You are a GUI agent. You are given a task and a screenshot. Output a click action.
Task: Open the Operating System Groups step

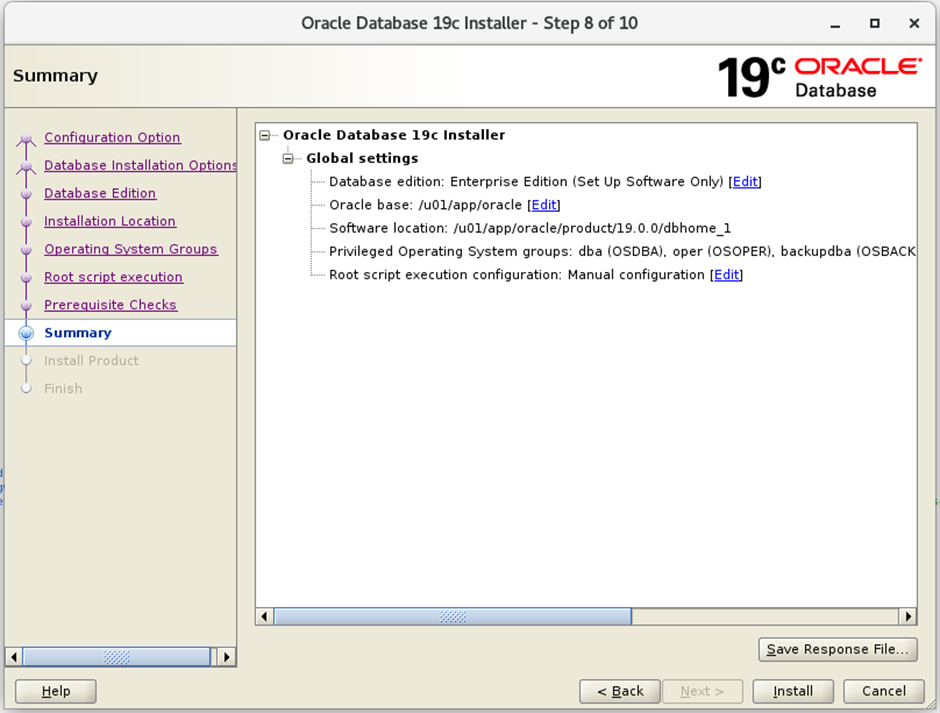(131, 249)
